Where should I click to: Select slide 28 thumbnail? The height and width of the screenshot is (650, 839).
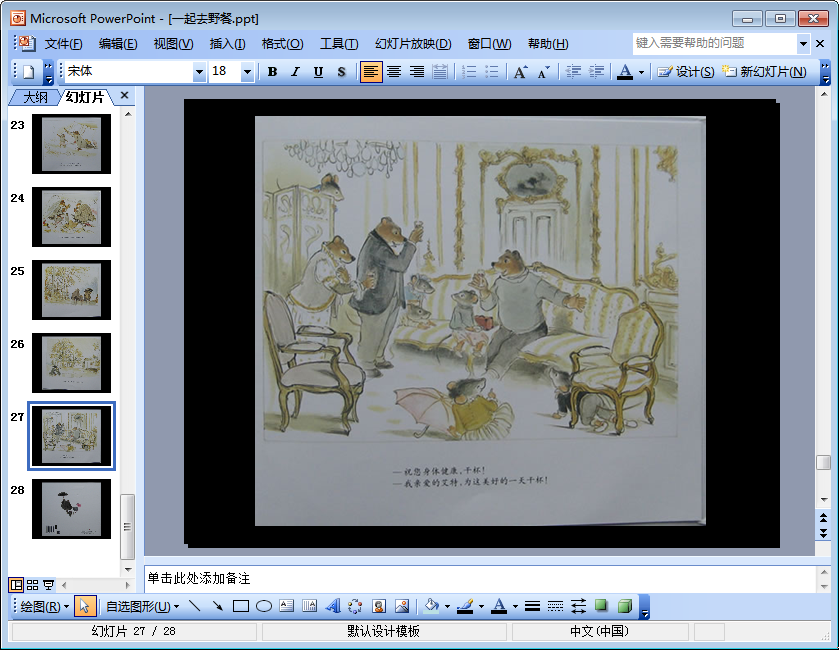[71, 509]
